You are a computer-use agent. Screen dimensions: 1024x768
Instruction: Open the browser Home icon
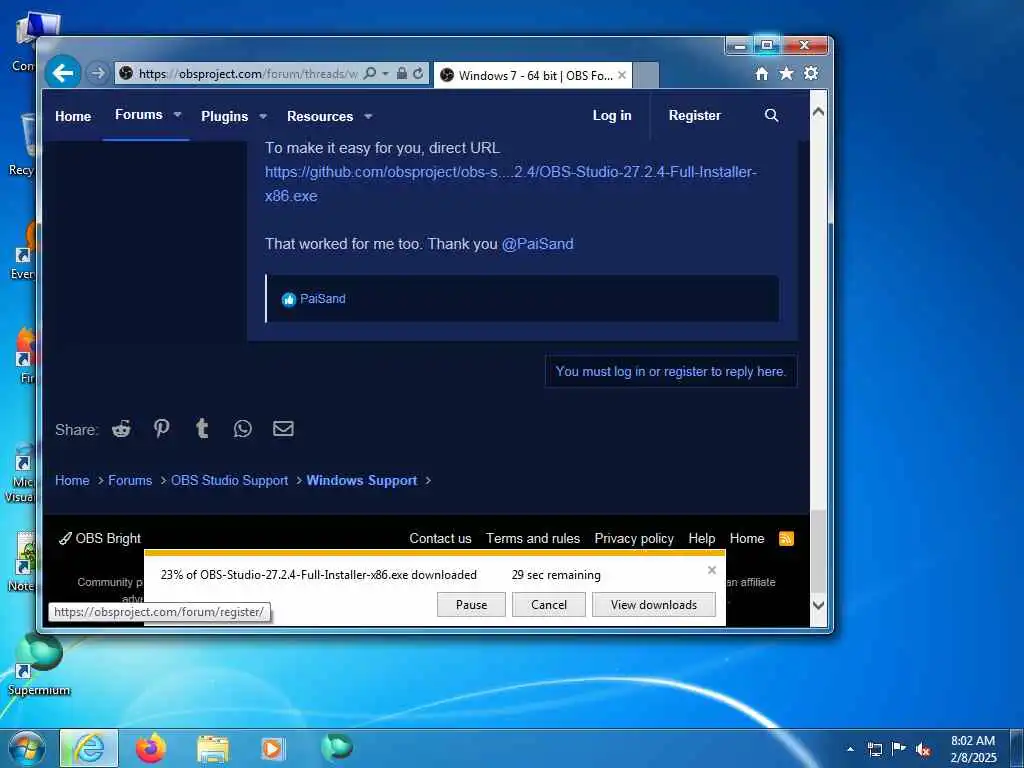pos(761,74)
